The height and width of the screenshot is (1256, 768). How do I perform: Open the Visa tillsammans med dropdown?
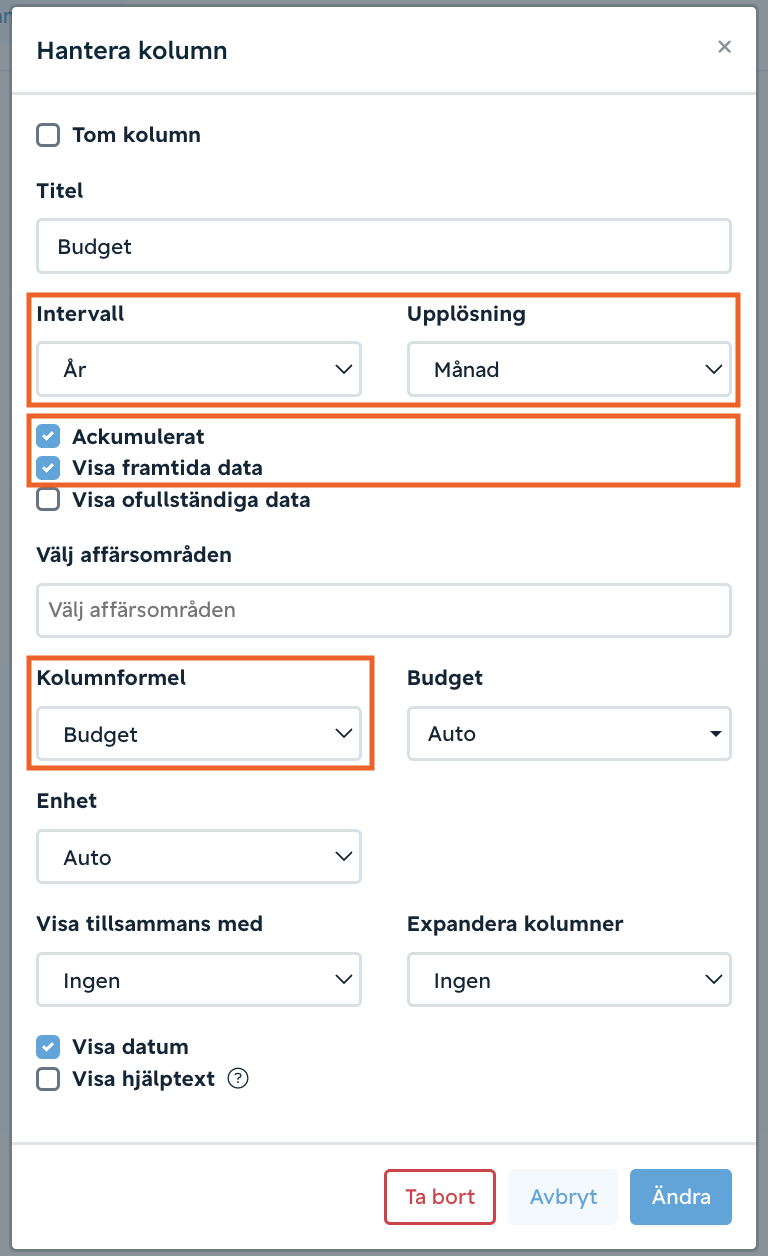click(x=199, y=980)
